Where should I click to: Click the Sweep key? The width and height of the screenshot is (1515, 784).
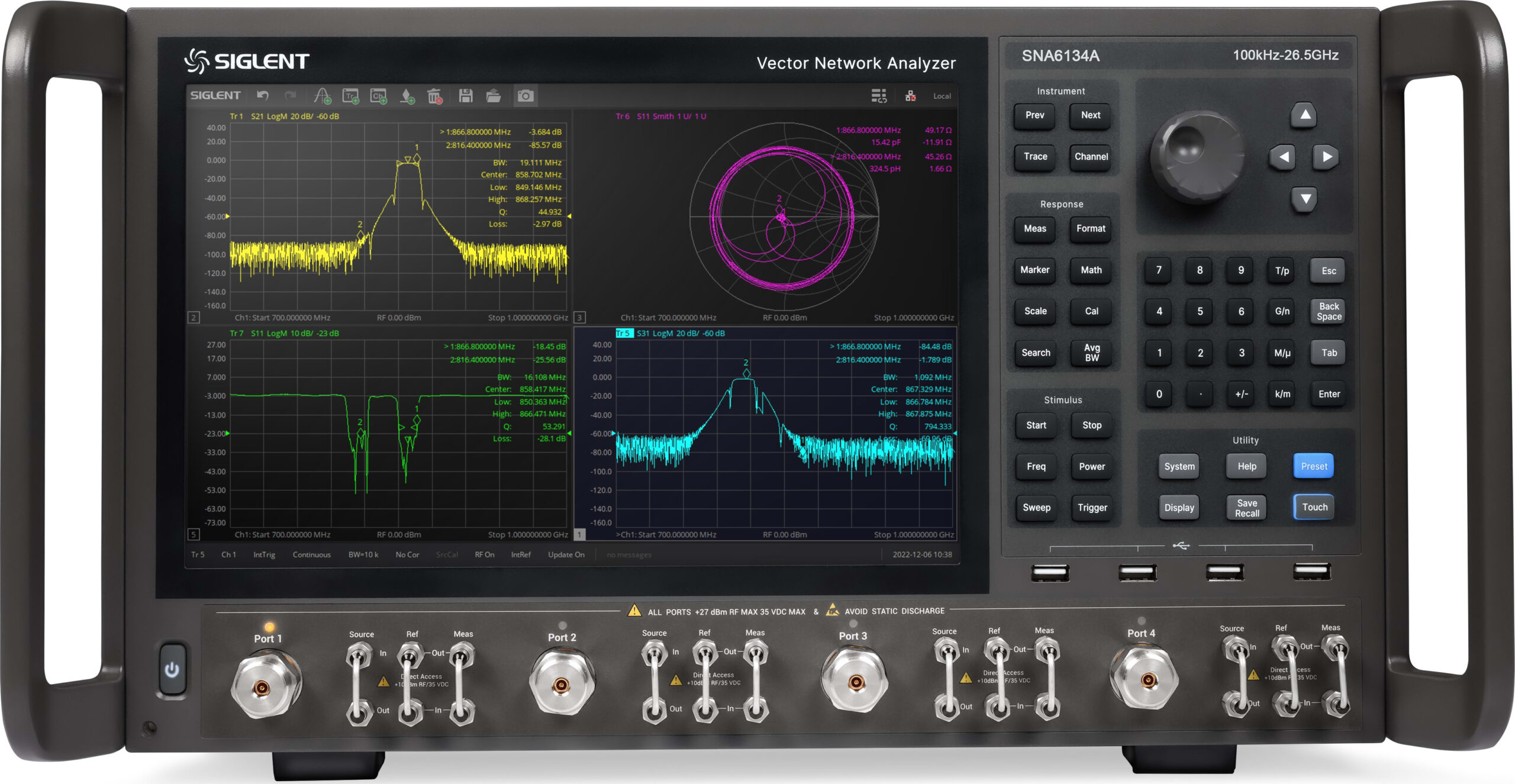coord(1036,508)
